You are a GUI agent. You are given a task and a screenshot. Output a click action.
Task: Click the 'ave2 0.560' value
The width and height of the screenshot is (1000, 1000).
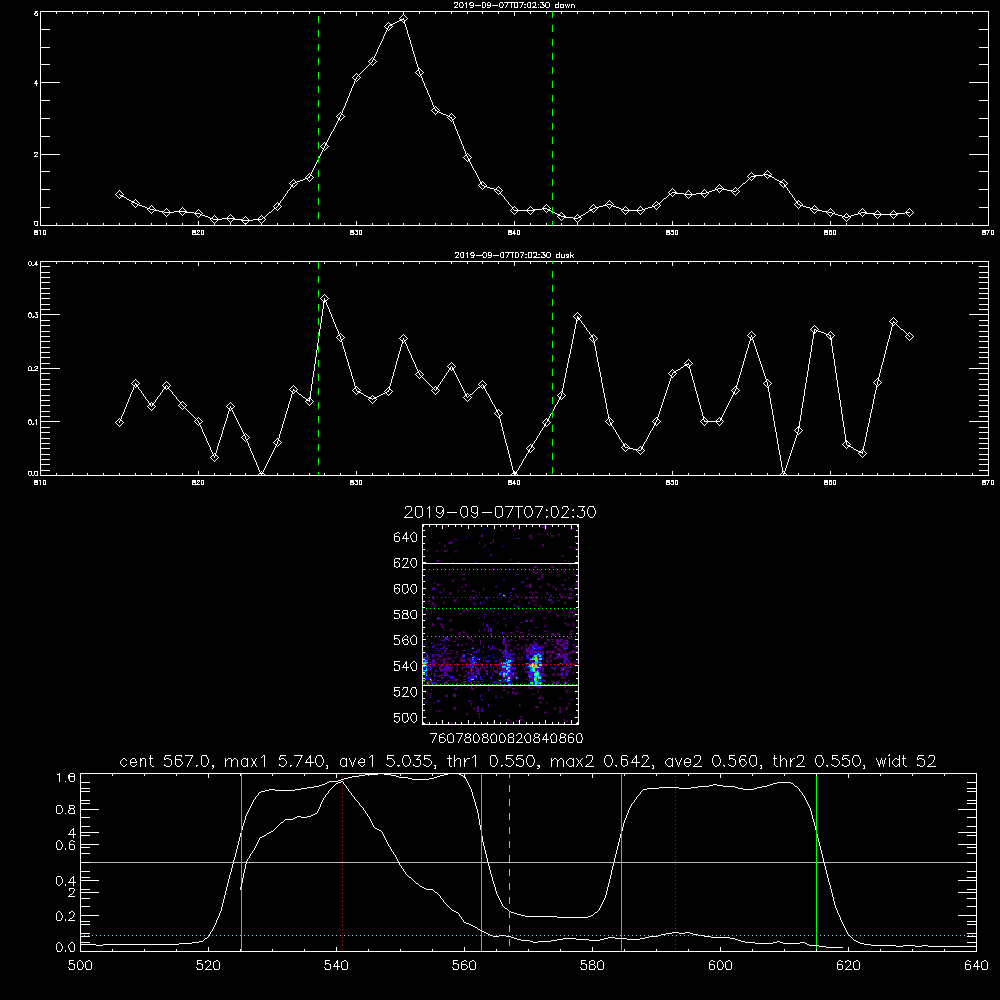(x=712, y=761)
